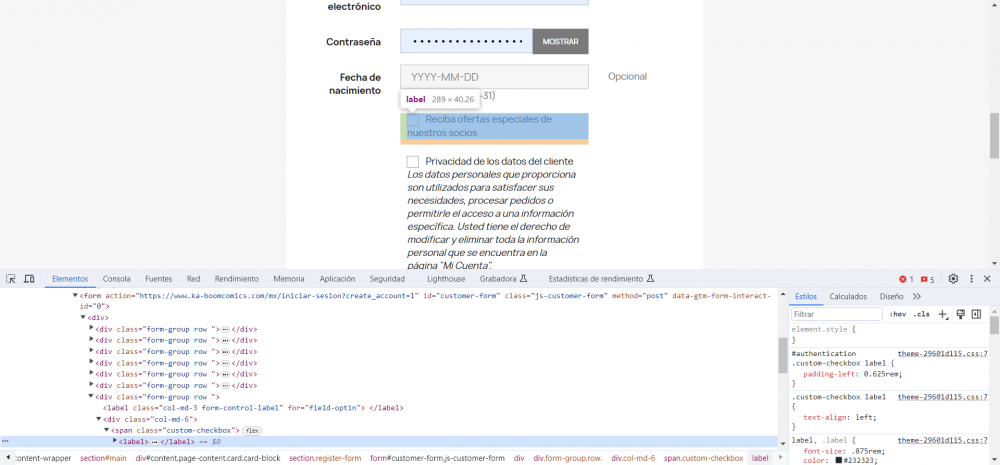The height and width of the screenshot is (465, 1000).
Task: Expand the ellipsis badge inside the label tag
Action: [154, 441]
